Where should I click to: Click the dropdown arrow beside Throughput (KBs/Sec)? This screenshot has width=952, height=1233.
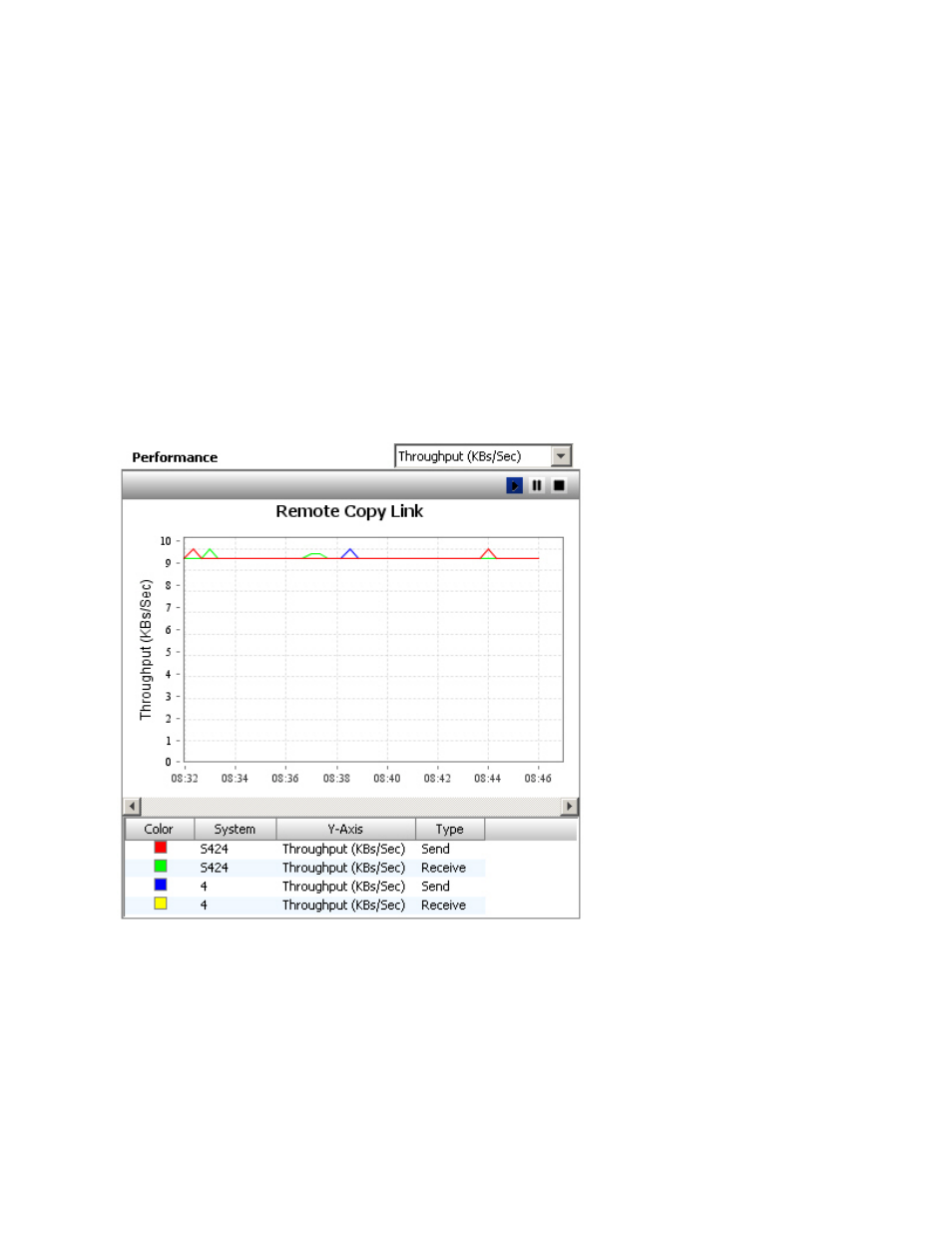click(x=561, y=456)
